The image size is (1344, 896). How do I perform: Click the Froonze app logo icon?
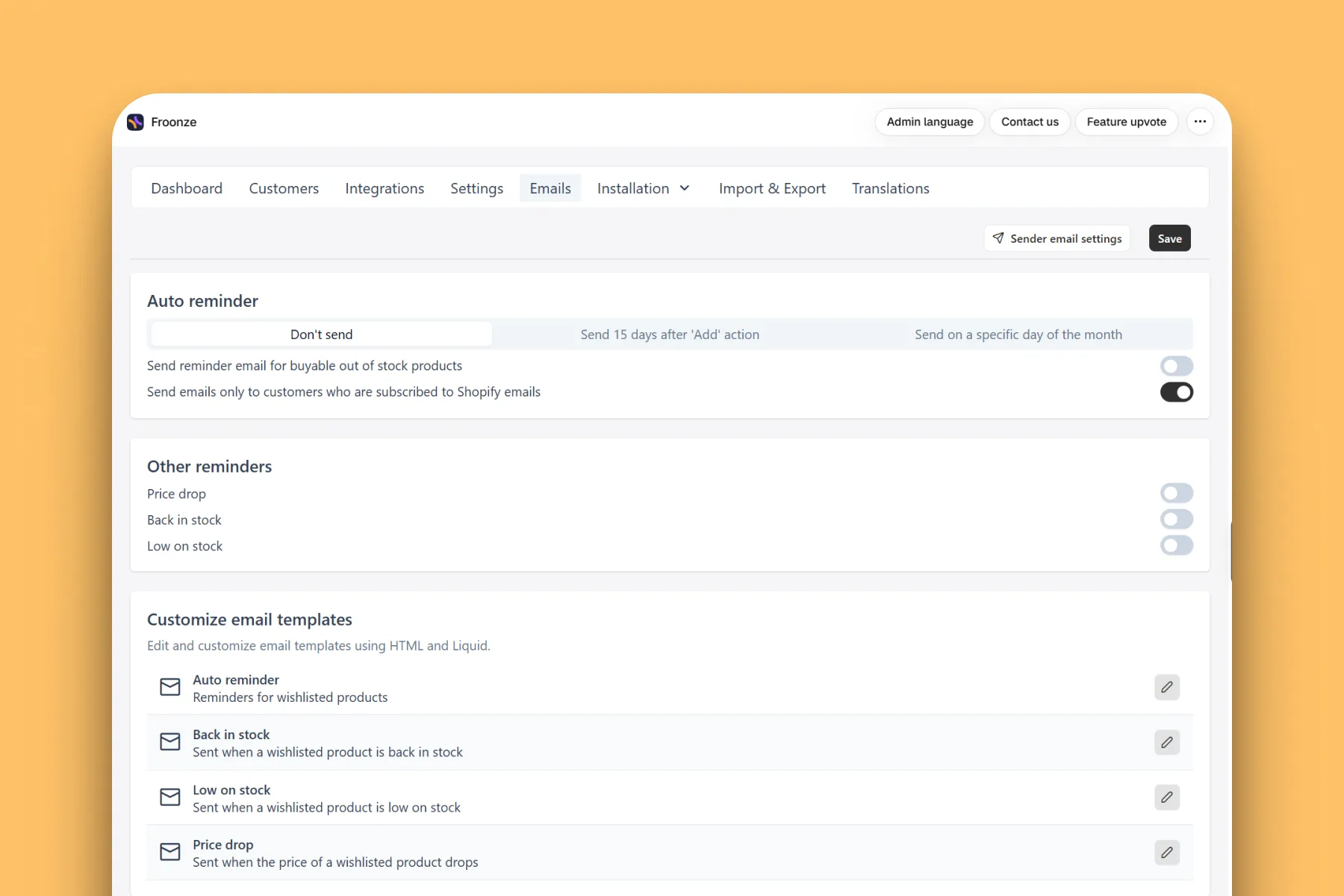click(x=135, y=122)
